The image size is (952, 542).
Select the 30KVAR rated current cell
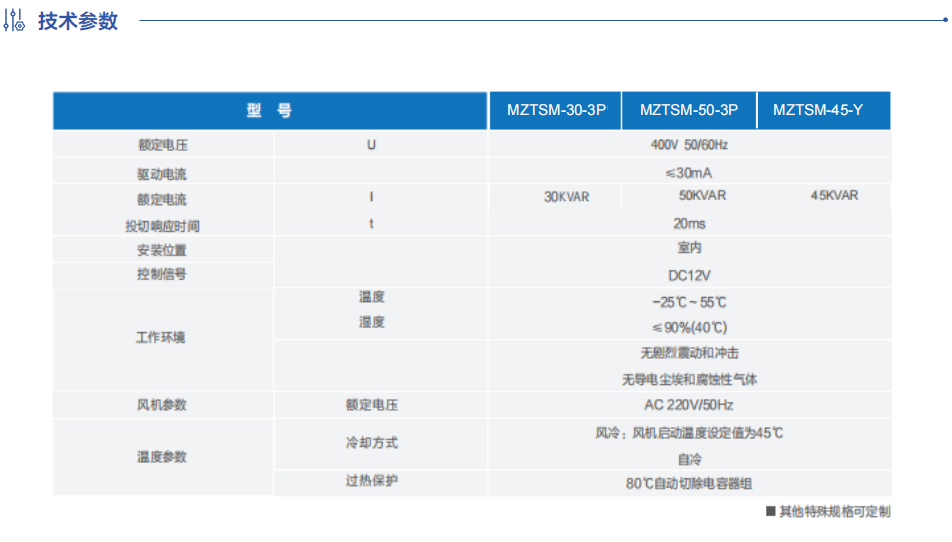coord(567,197)
